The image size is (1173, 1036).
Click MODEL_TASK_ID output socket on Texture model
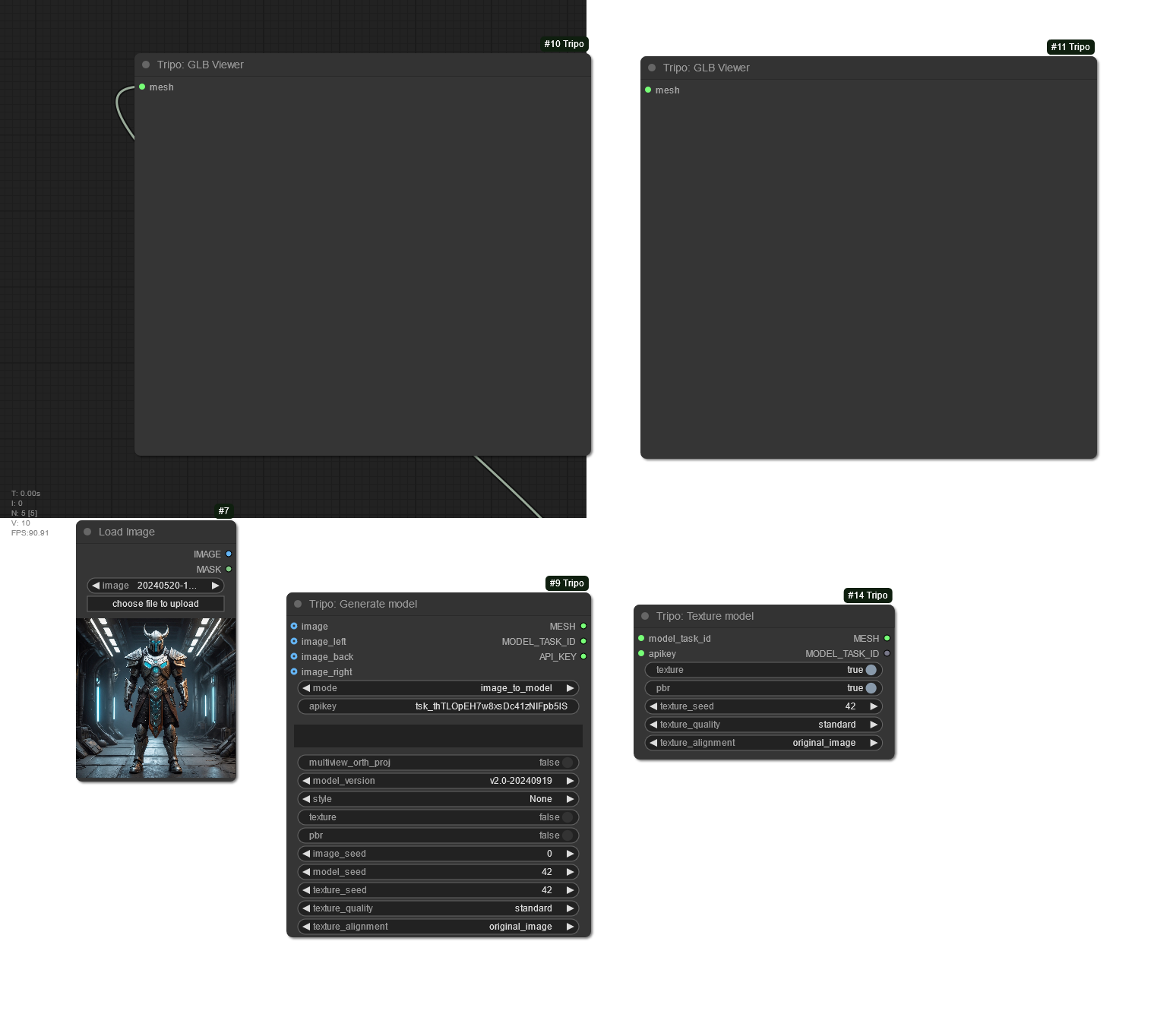887,653
